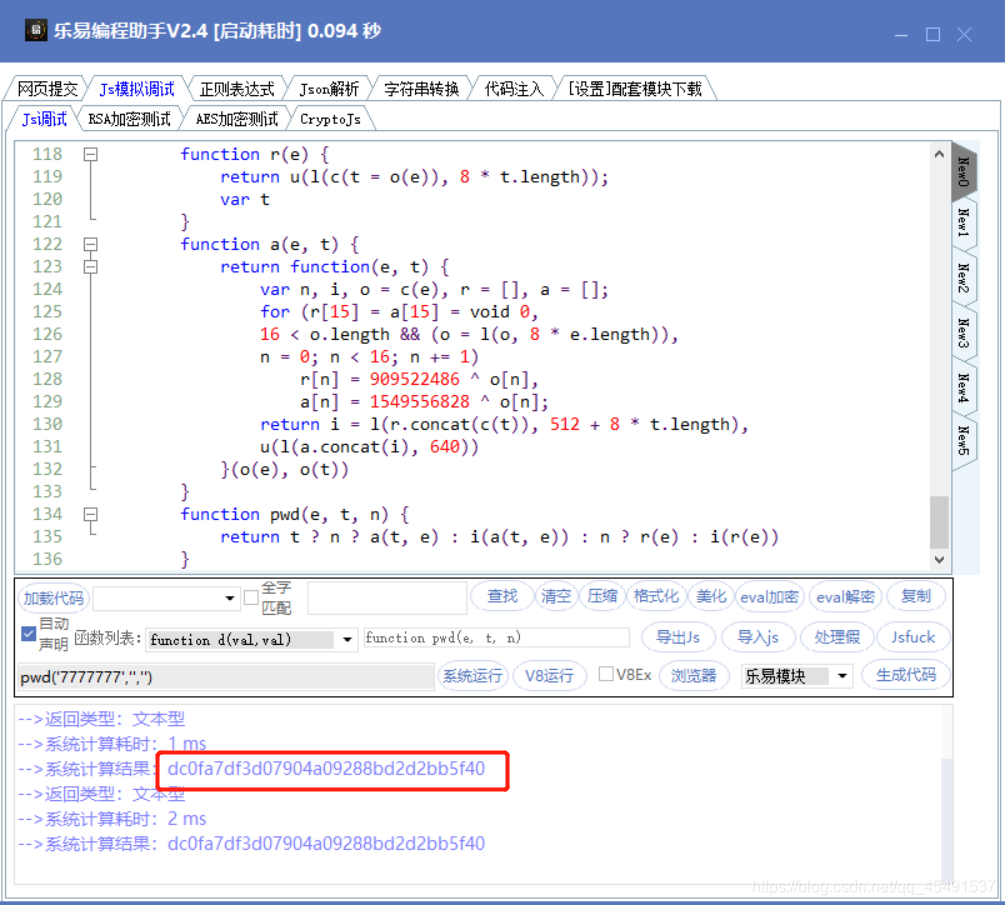Click the Jsfuck button

click(913, 638)
